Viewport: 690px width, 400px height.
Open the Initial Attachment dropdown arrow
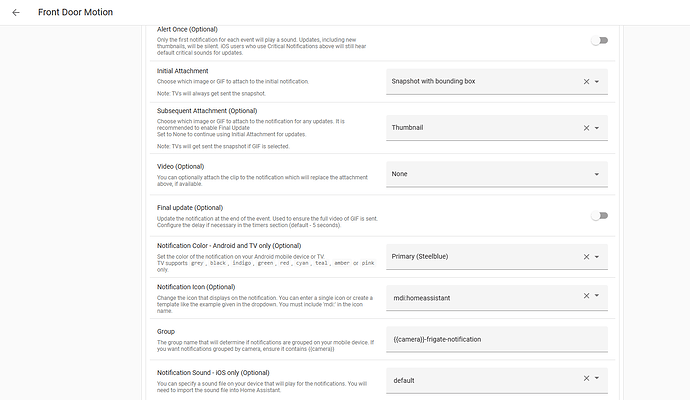pos(597,81)
